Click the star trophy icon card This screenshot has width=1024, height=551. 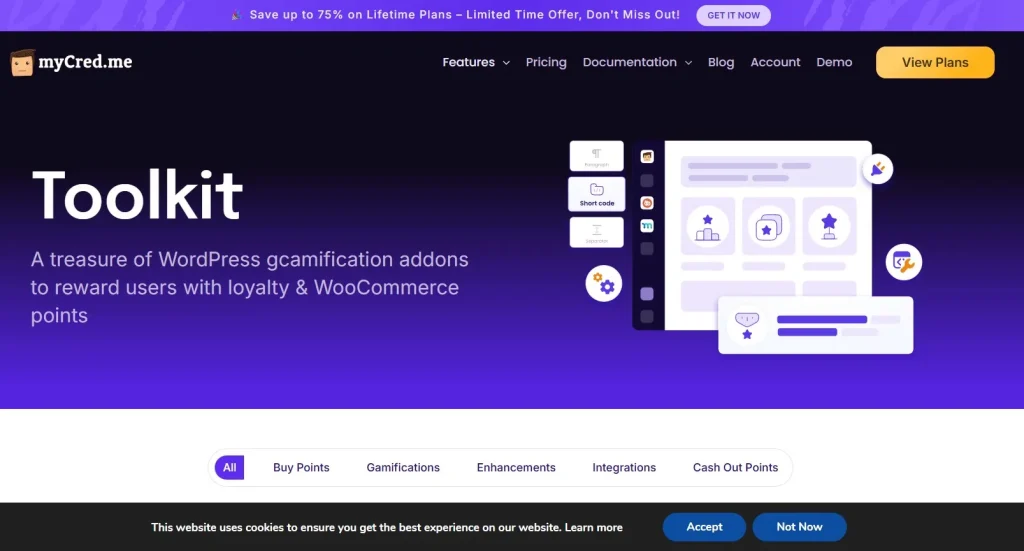tap(829, 226)
